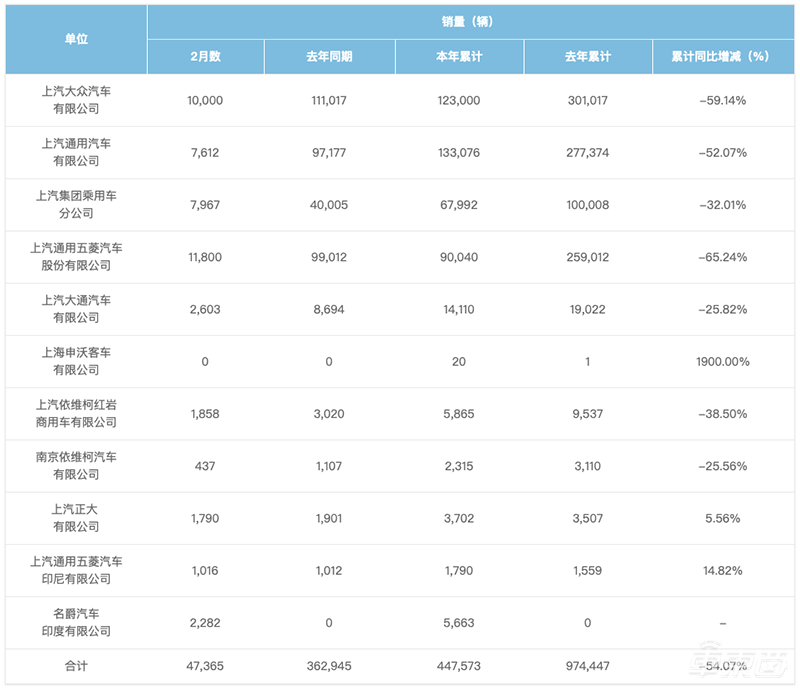The height and width of the screenshot is (690, 800).
Task: Select the 去年累计 column header
Action: (588, 57)
